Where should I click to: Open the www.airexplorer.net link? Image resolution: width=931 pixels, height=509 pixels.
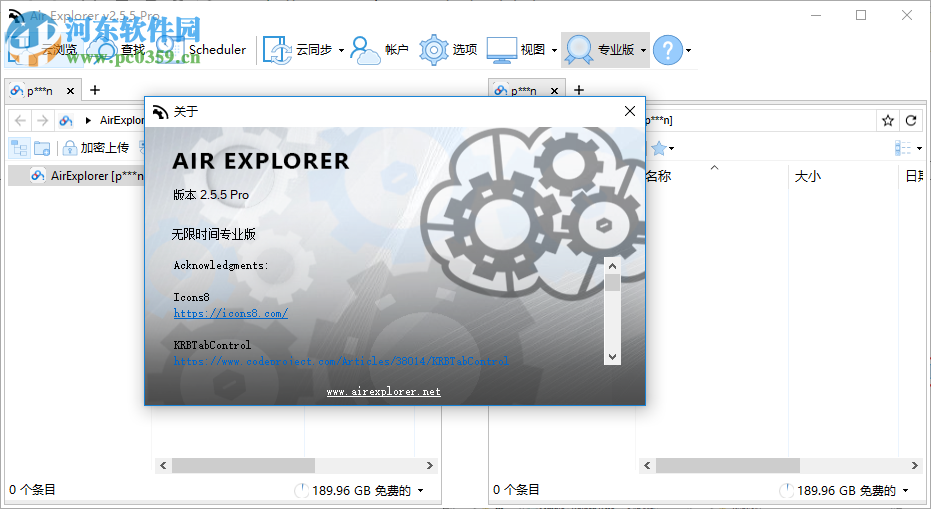point(384,391)
